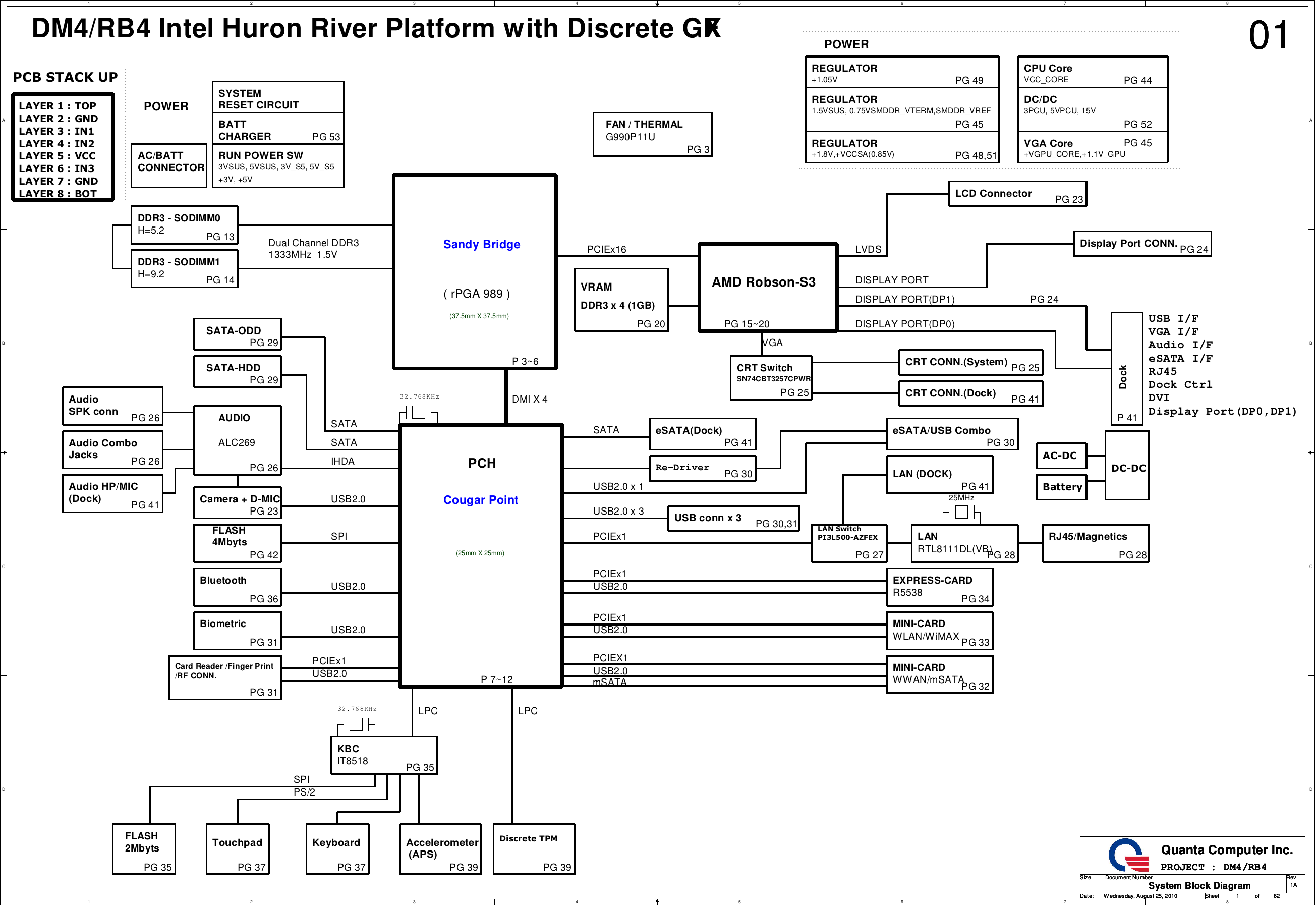1316x908 pixels.
Task: Click the DC-DC block
Action: [1127, 466]
